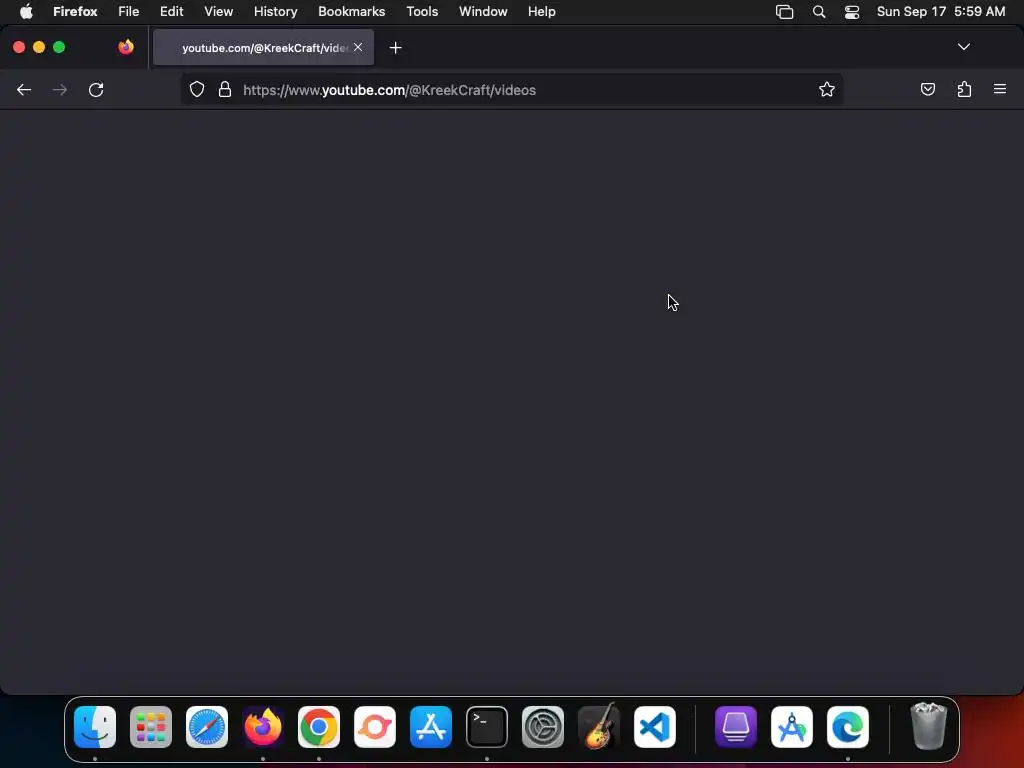Open System Settings from the Dock
The image size is (1024, 768).
point(543,727)
